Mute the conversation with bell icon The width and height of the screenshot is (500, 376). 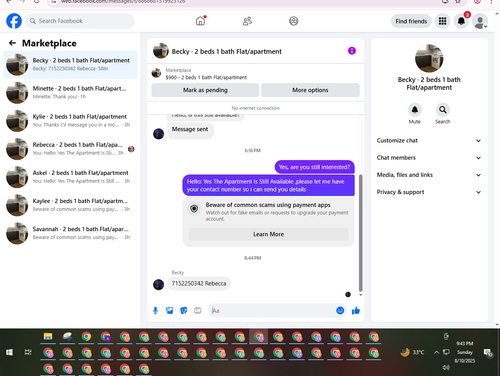tap(415, 110)
